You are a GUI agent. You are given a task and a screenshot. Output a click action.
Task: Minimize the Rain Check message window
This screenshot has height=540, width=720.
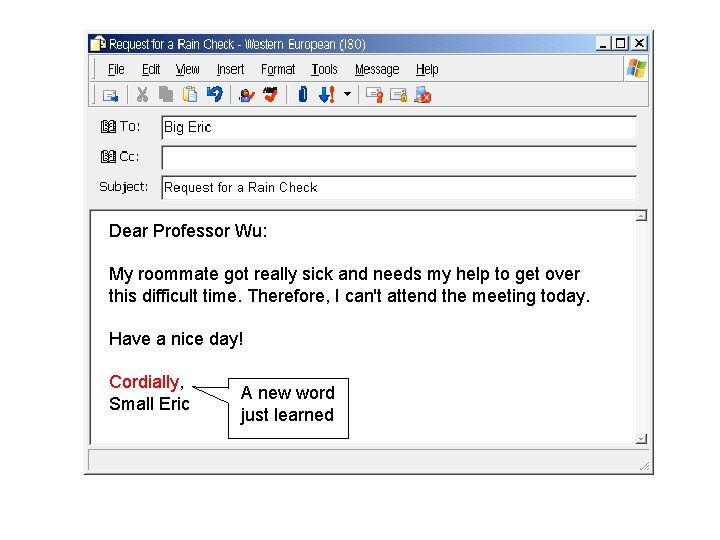click(x=603, y=44)
